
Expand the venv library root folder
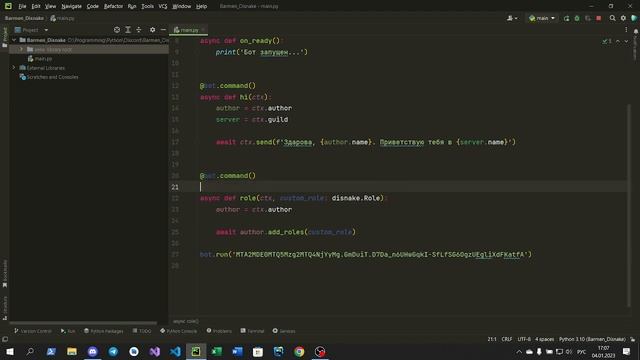point(21,49)
